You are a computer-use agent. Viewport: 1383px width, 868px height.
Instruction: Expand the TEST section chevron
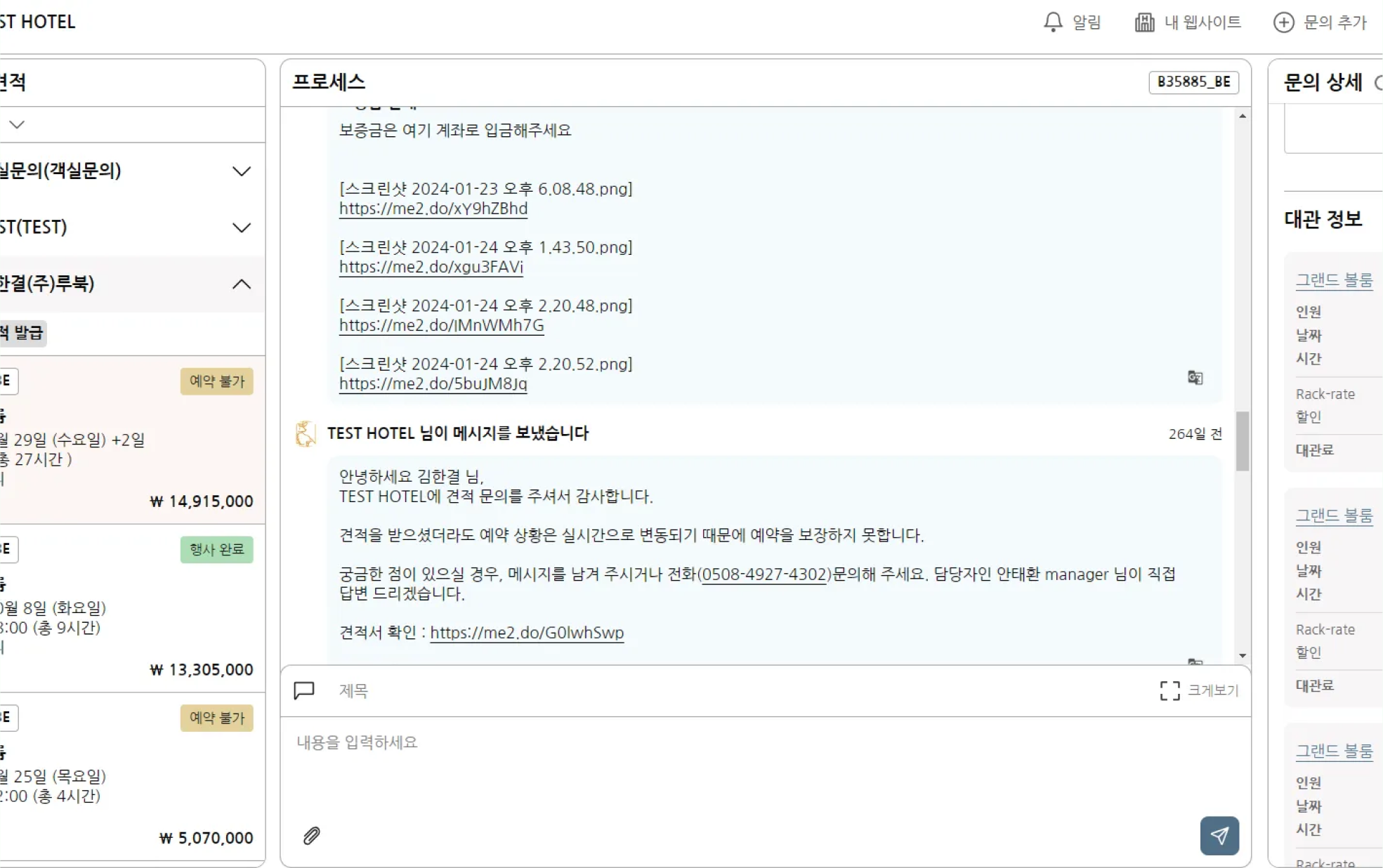[x=242, y=228]
